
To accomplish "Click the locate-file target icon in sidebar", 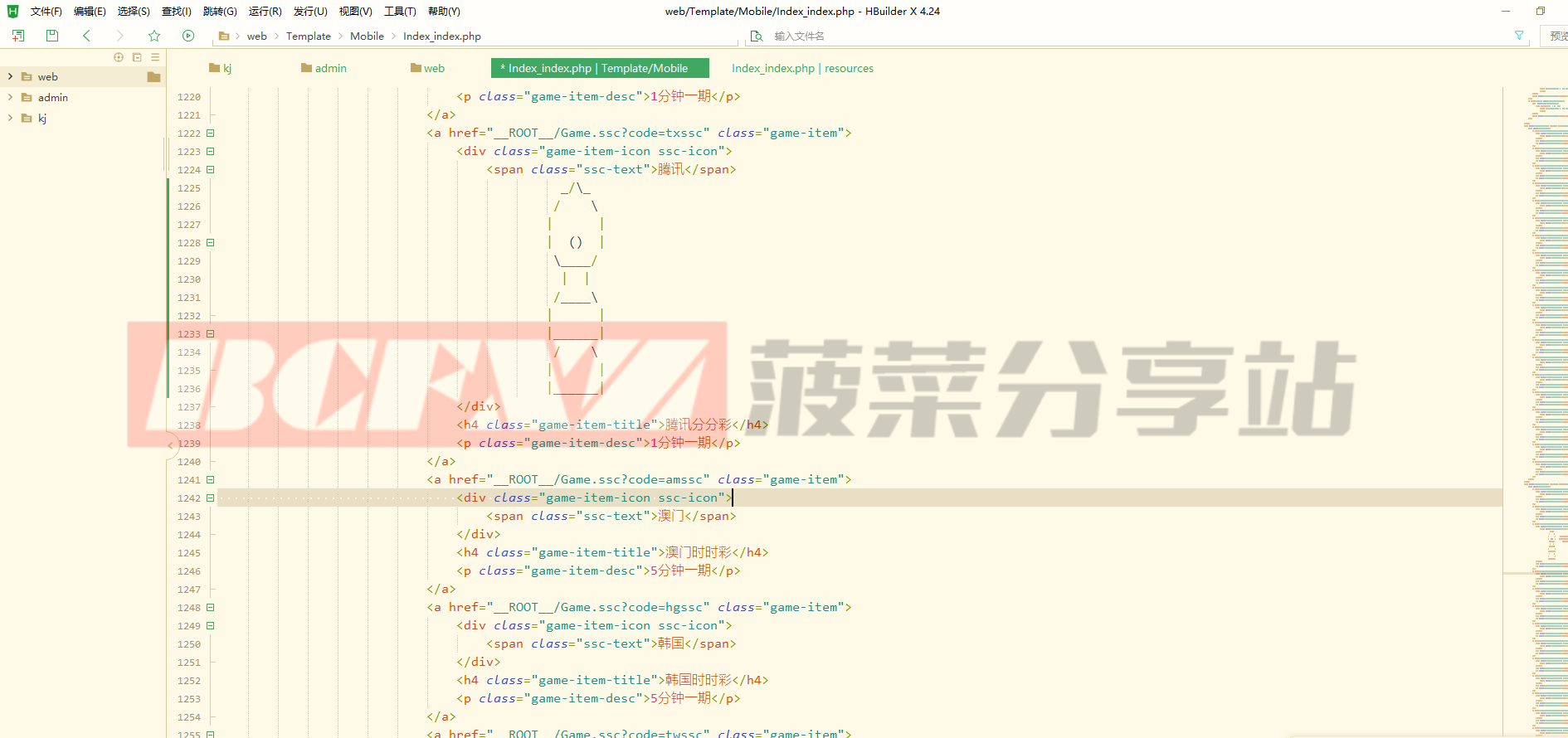I will 119,57.
